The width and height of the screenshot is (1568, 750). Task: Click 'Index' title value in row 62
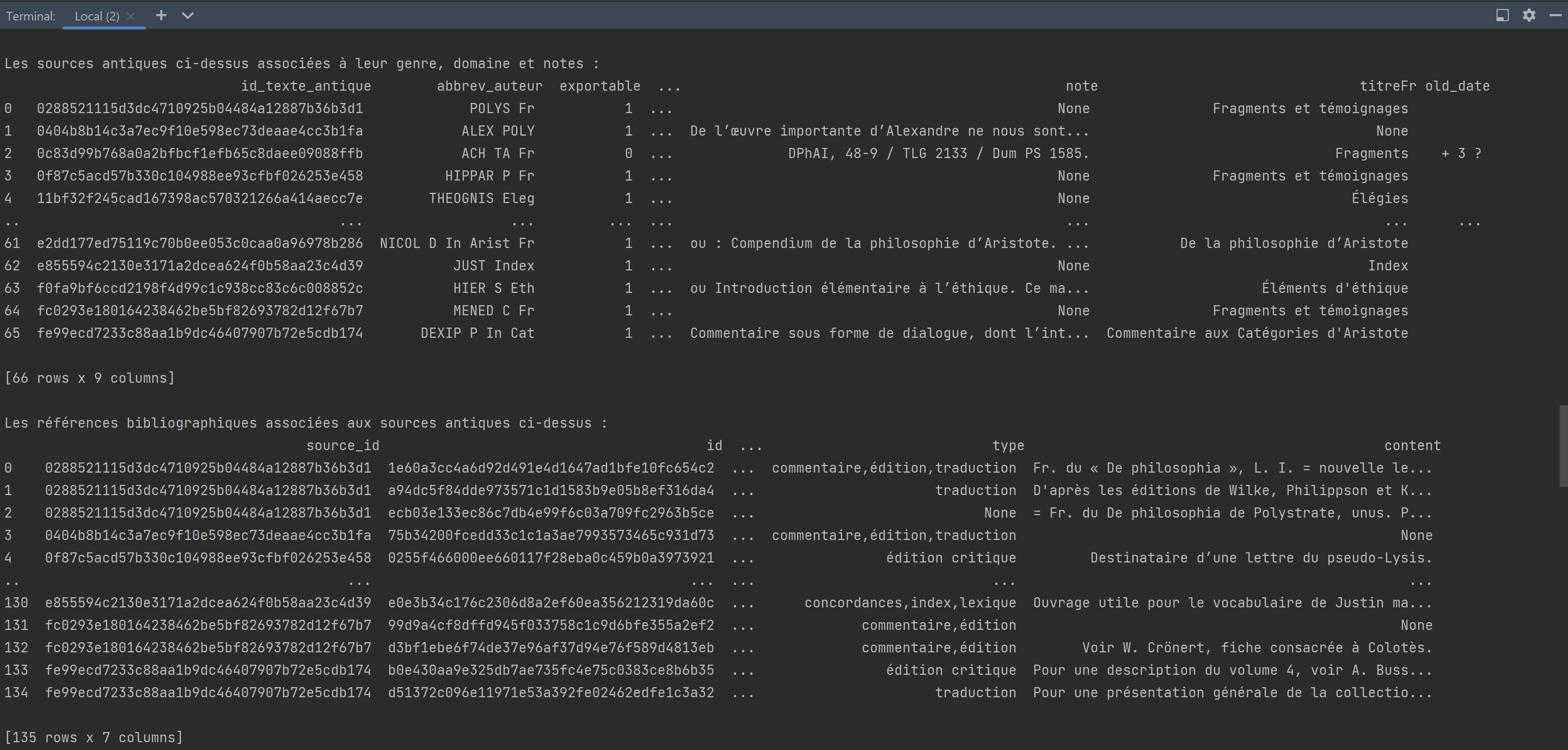point(1388,267)
